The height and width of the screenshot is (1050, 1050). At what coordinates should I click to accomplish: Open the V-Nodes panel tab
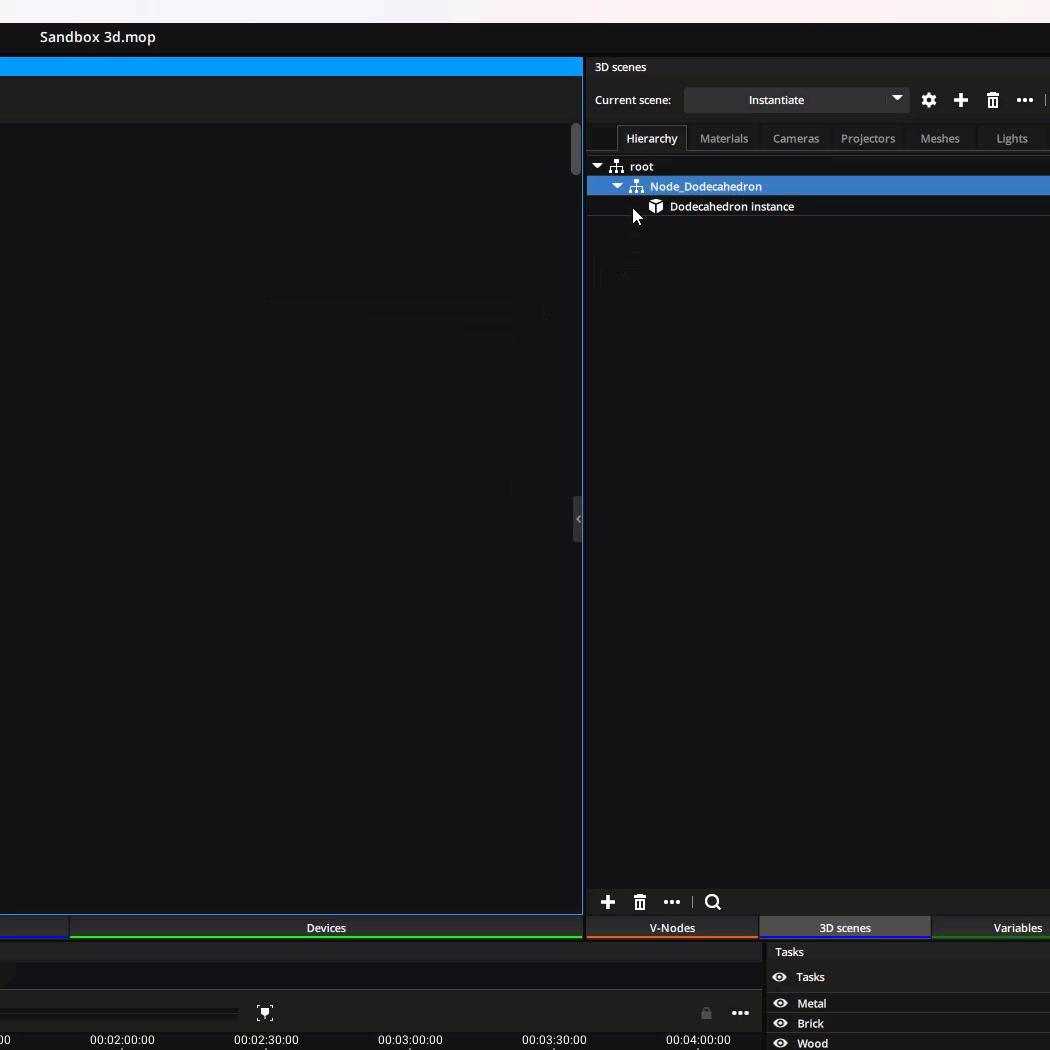point(672,928)
